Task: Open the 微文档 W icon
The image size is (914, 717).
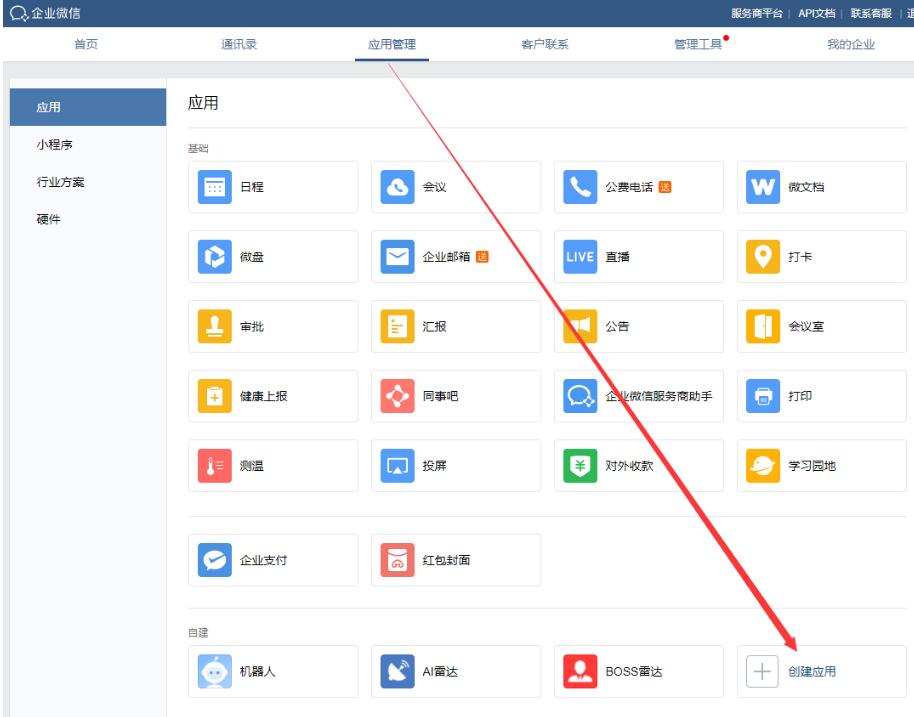Action: coord(763,187)
